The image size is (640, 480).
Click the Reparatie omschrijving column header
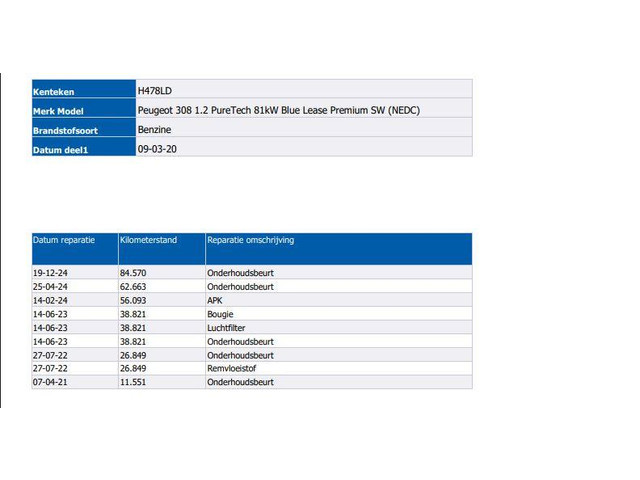click(x=250, y=241)
